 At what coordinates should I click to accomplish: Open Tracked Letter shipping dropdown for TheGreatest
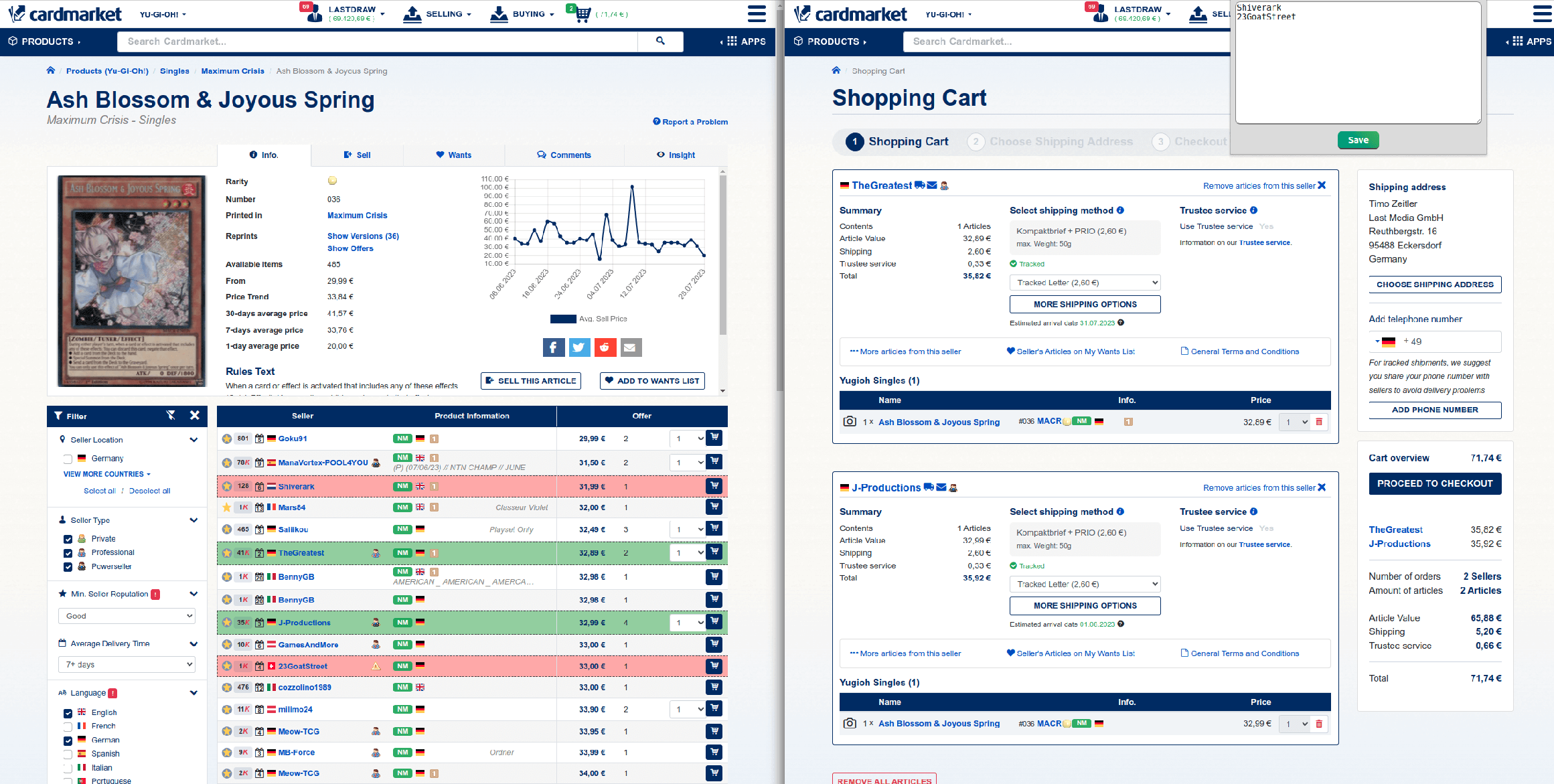[1085, 283]
